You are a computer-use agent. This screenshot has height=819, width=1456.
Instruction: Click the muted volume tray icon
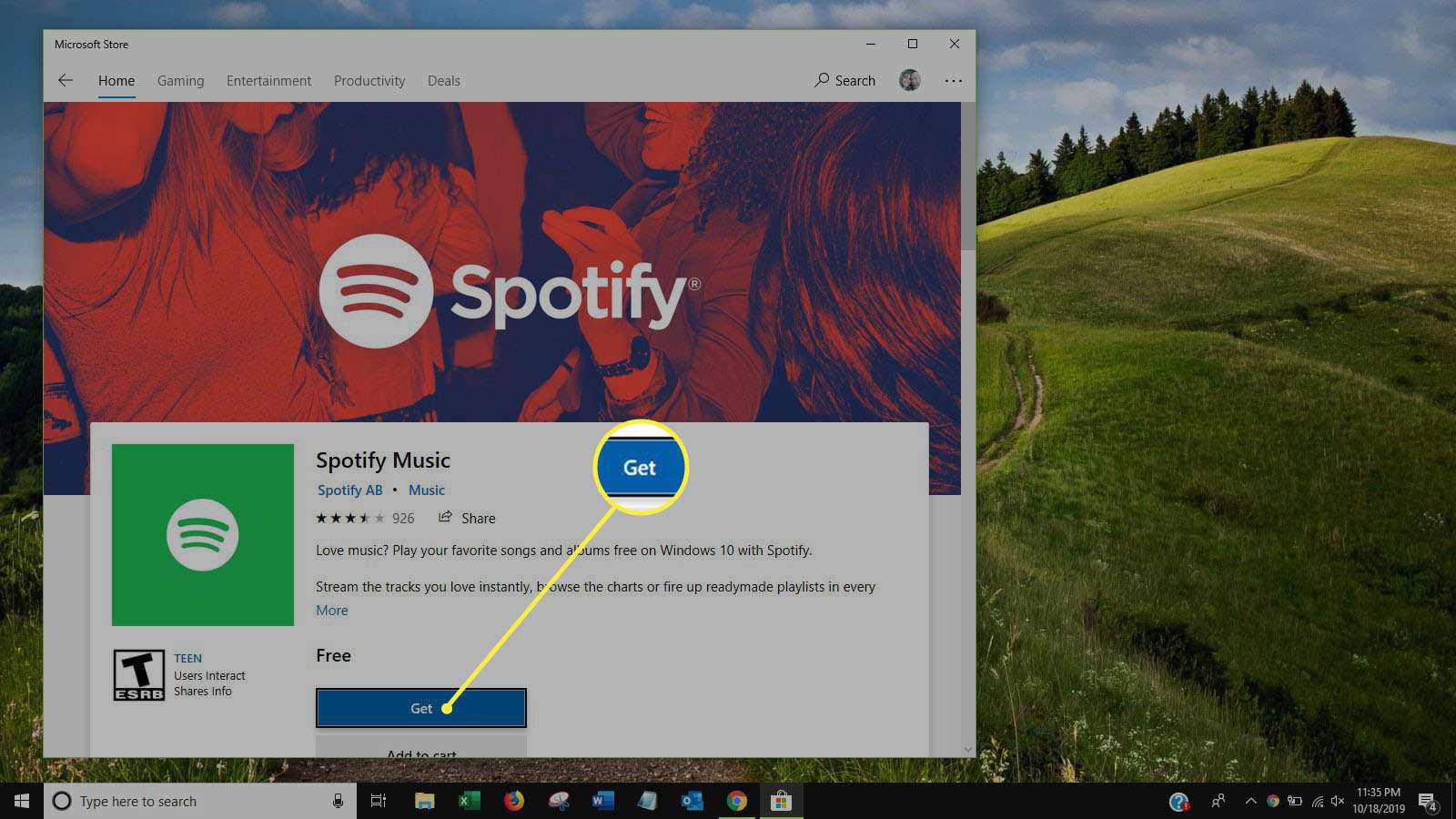(1338, 801)
